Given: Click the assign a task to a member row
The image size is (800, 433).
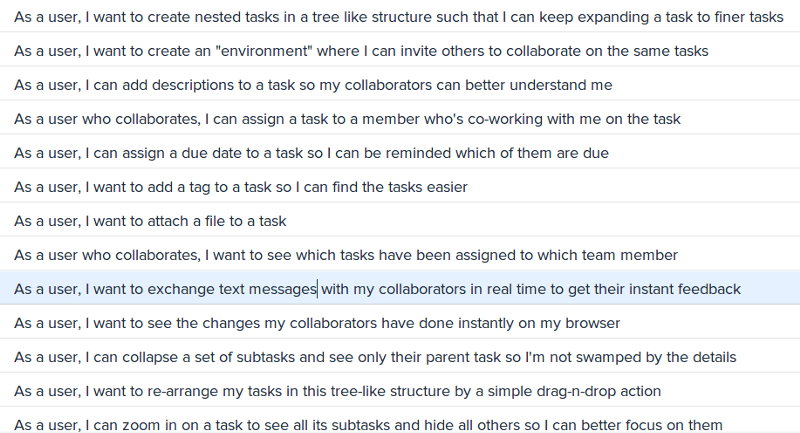Looking at the screenshot, I should (x=400, y=119).
